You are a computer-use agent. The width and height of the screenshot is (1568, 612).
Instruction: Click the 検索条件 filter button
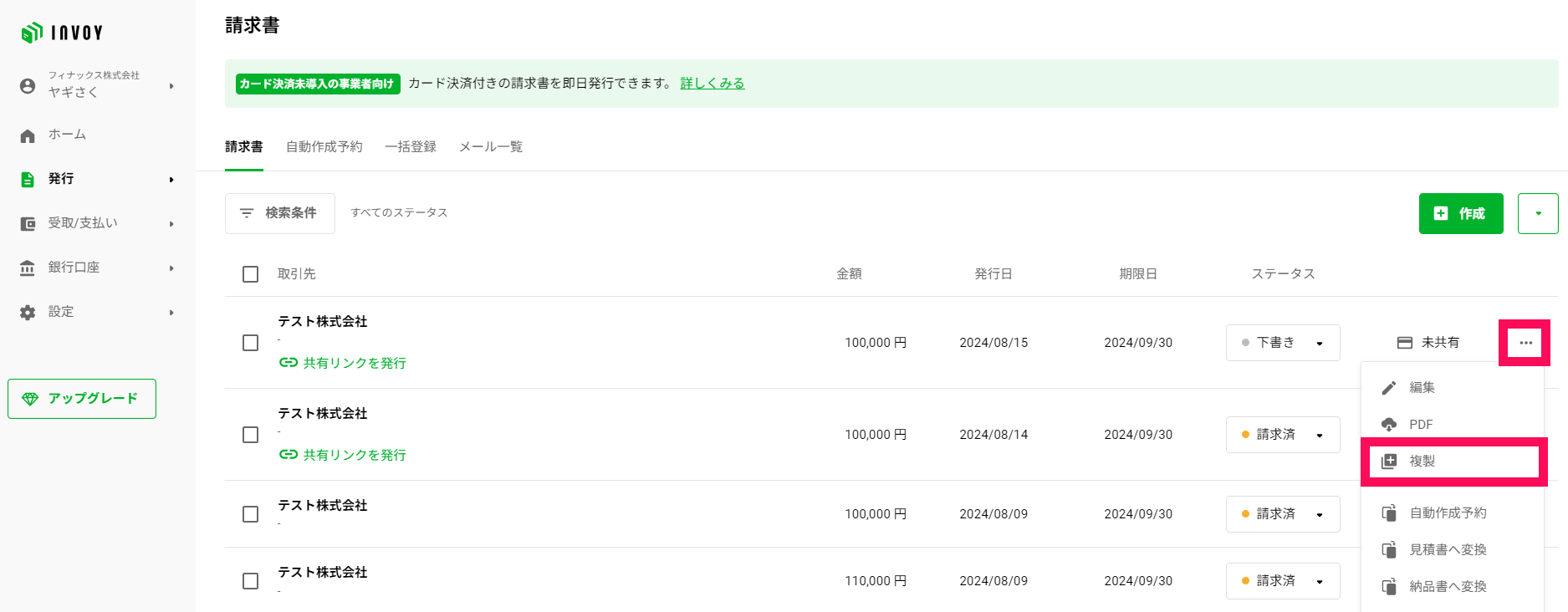click(x=280, y=213)
